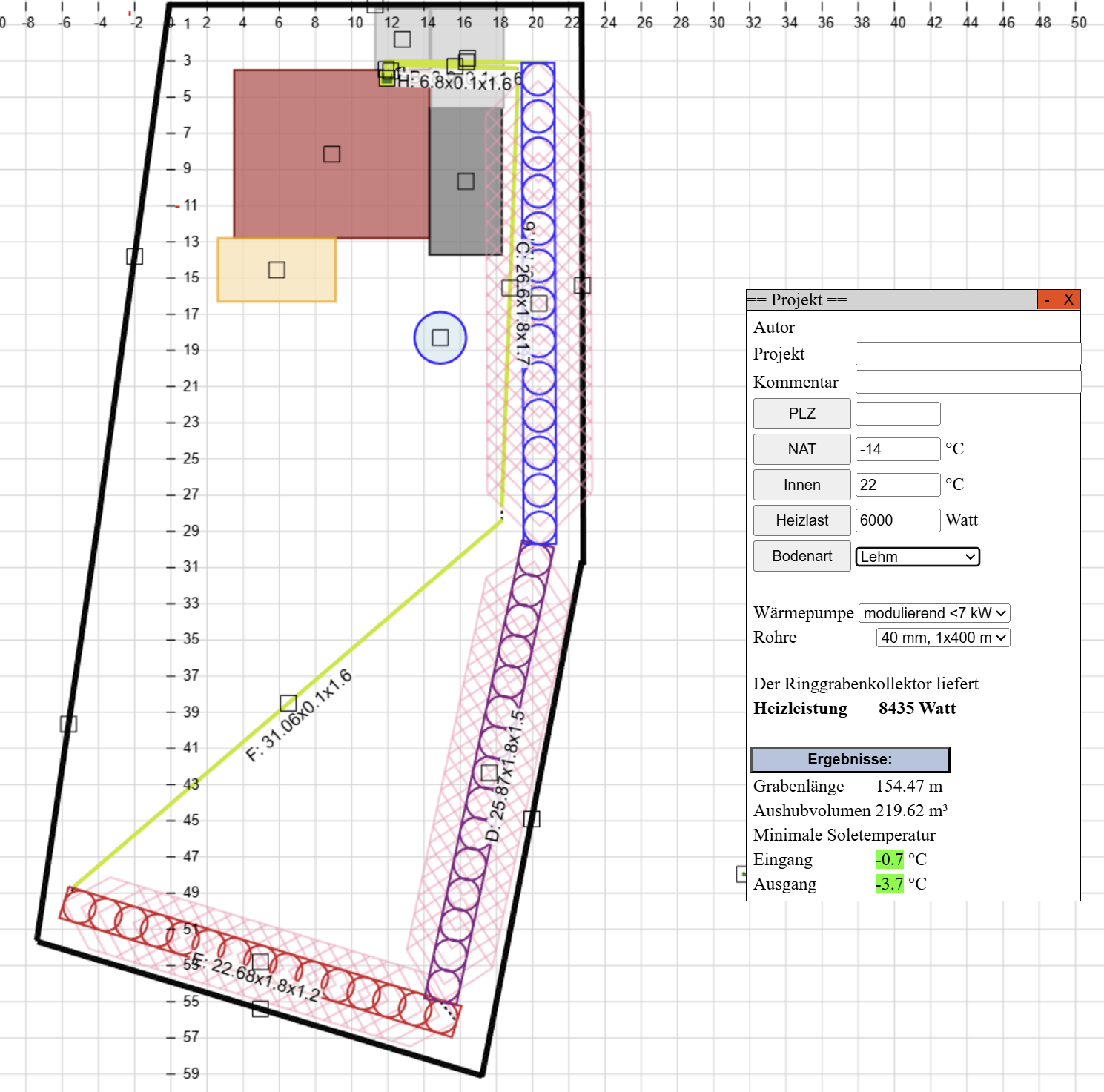Select handle on purple trench D

click(489, 773)
